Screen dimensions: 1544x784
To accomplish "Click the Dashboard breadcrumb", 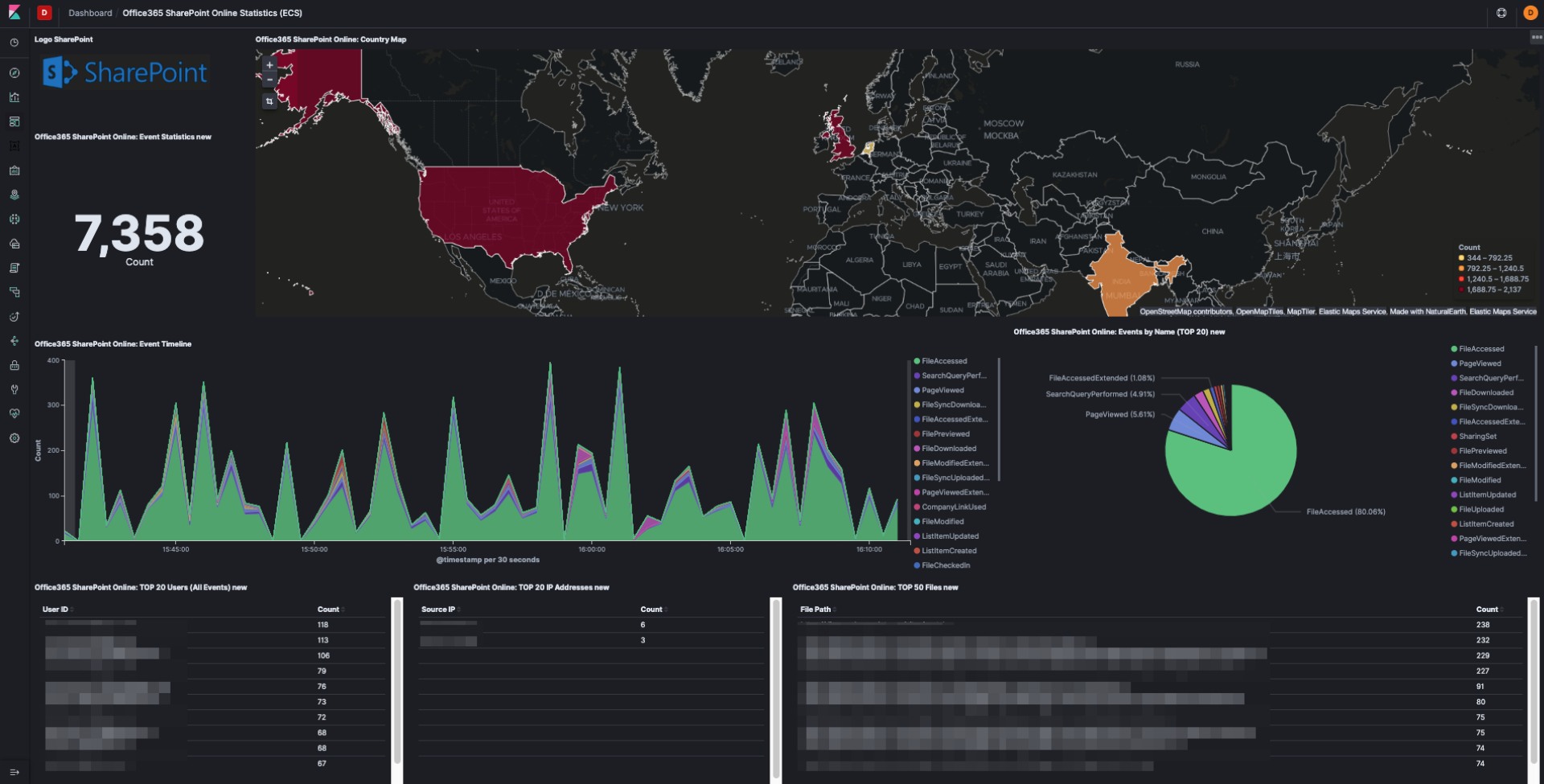I will [x=90, y=13].
